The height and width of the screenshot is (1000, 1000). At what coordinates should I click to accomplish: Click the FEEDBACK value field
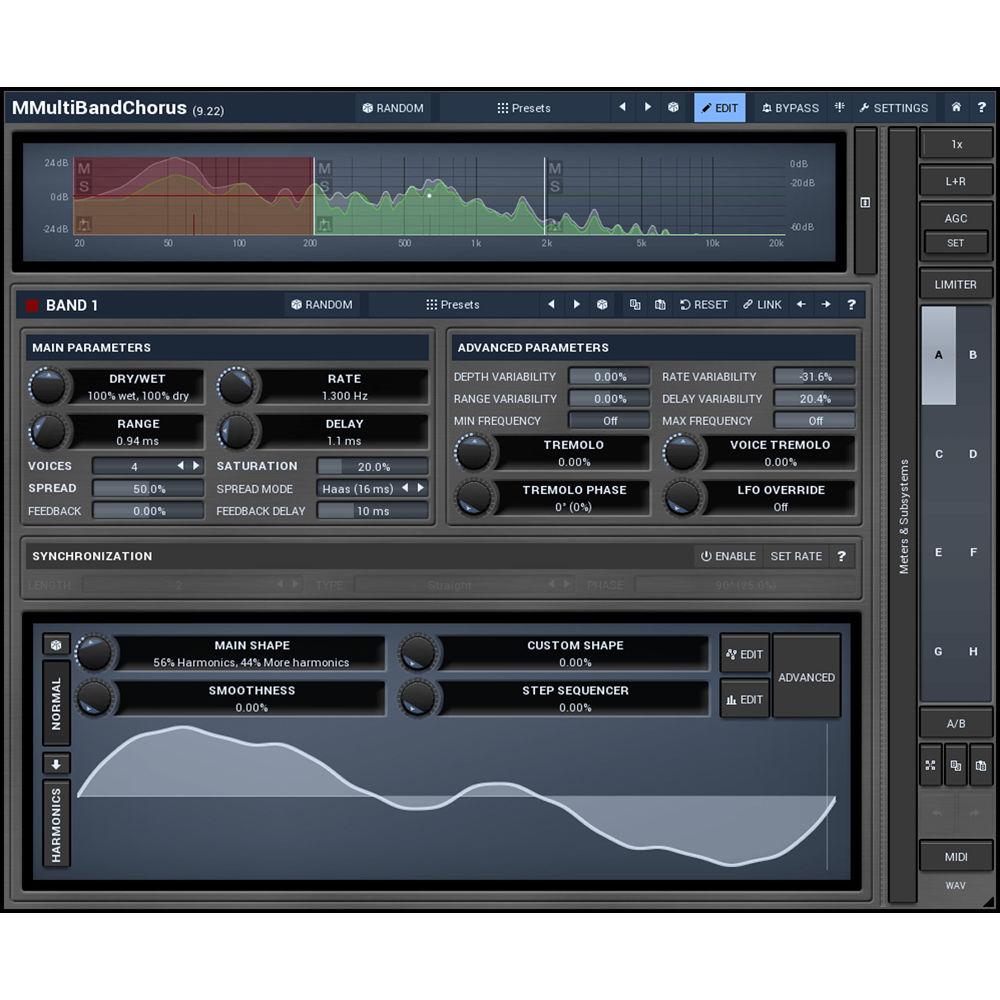pyautogui.click(x=148, y=511)
